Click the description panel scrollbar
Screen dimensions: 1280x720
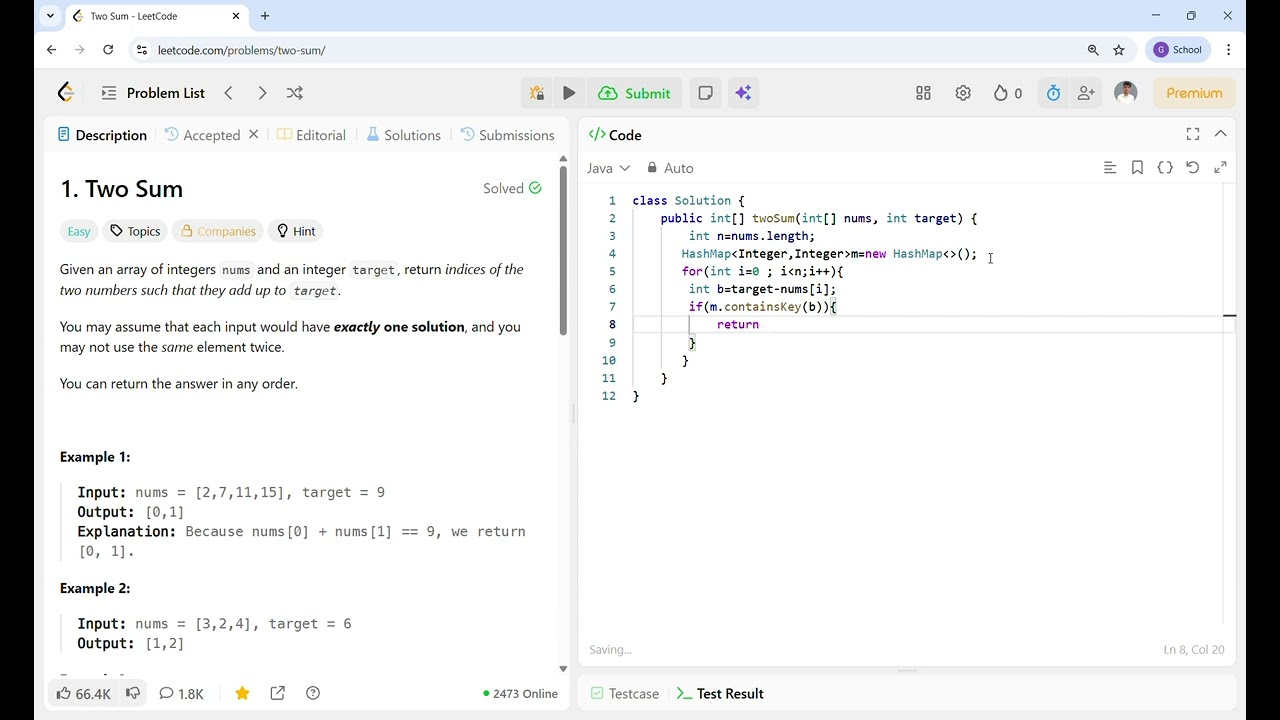(563, 250)
